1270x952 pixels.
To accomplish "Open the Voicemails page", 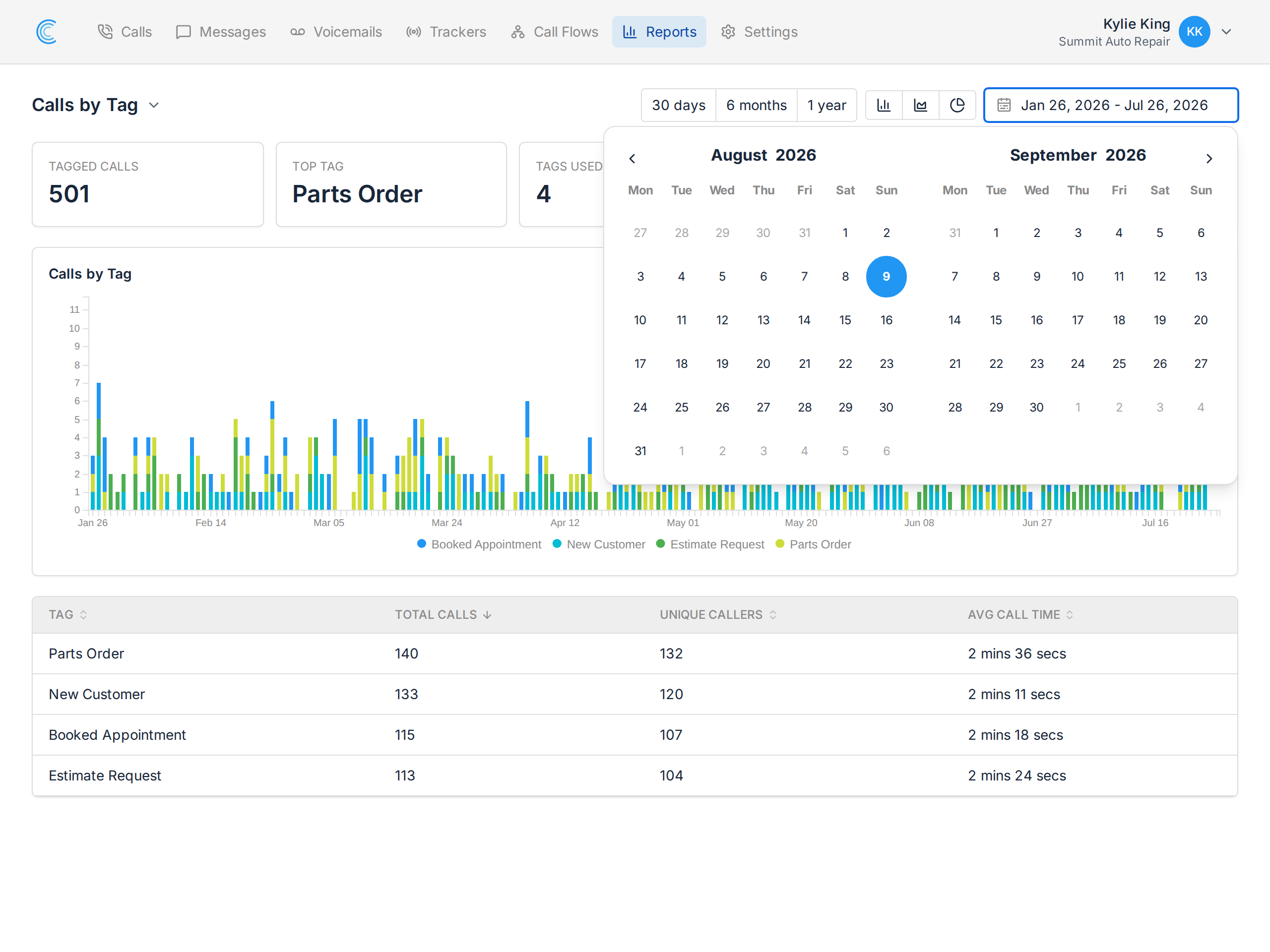I will click(x=336, y=32).
